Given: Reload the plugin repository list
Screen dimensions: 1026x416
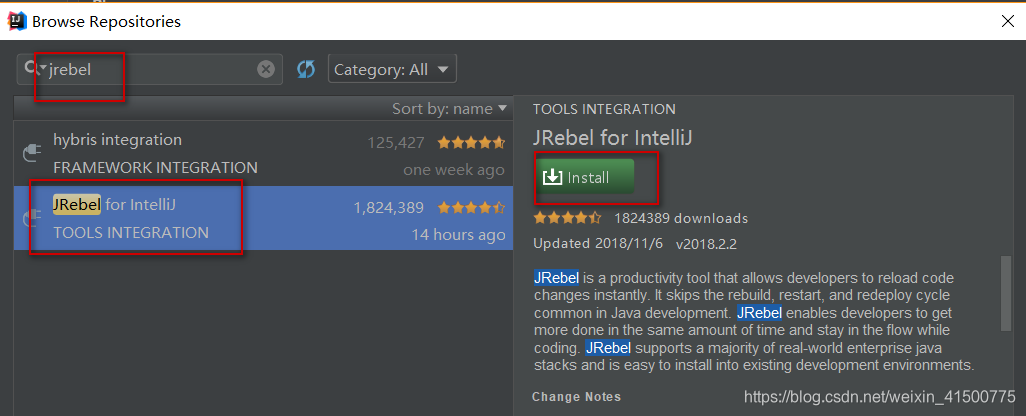Looking at the screenshot, I should 306,69.
